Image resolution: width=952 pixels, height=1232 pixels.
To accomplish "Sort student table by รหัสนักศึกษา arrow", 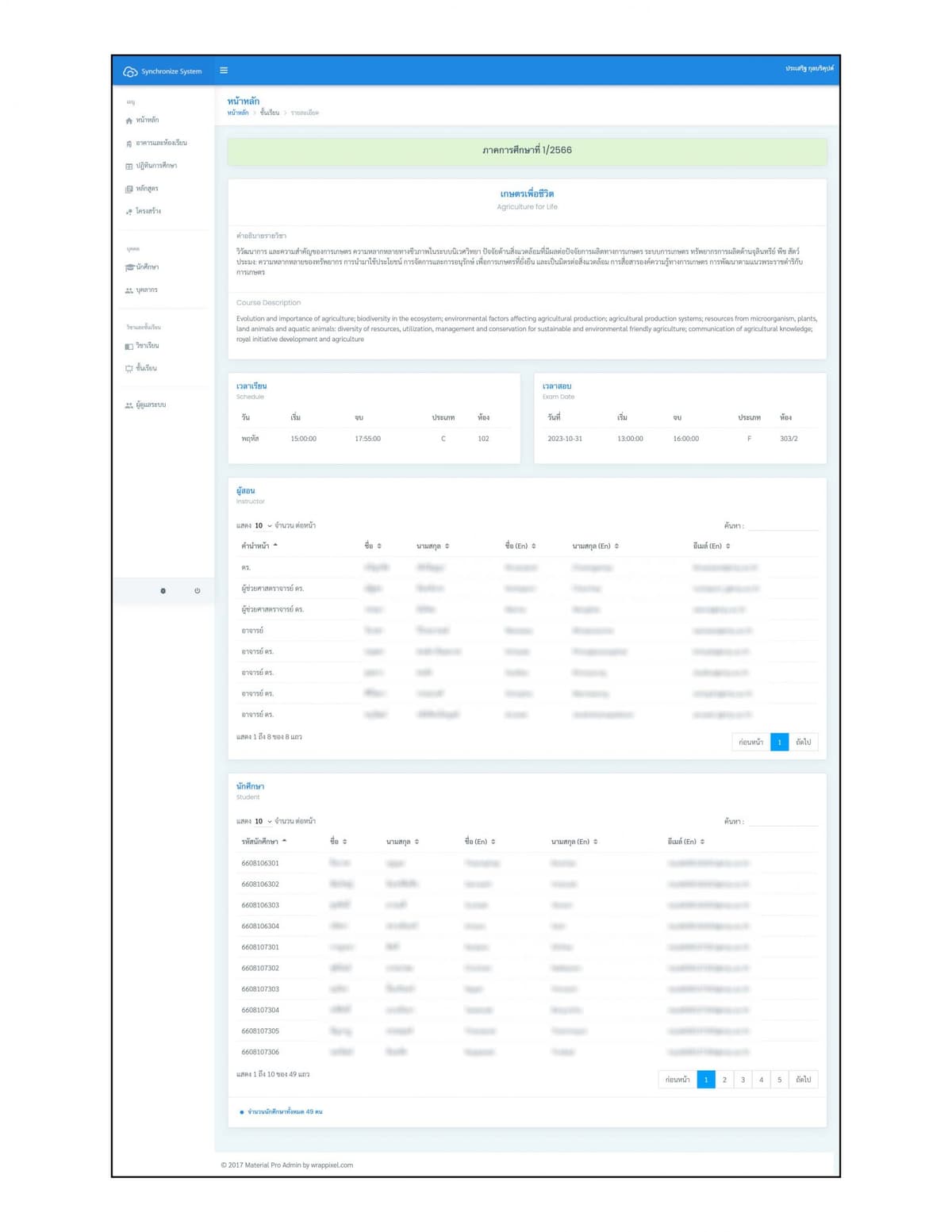I will coord(284,841).
